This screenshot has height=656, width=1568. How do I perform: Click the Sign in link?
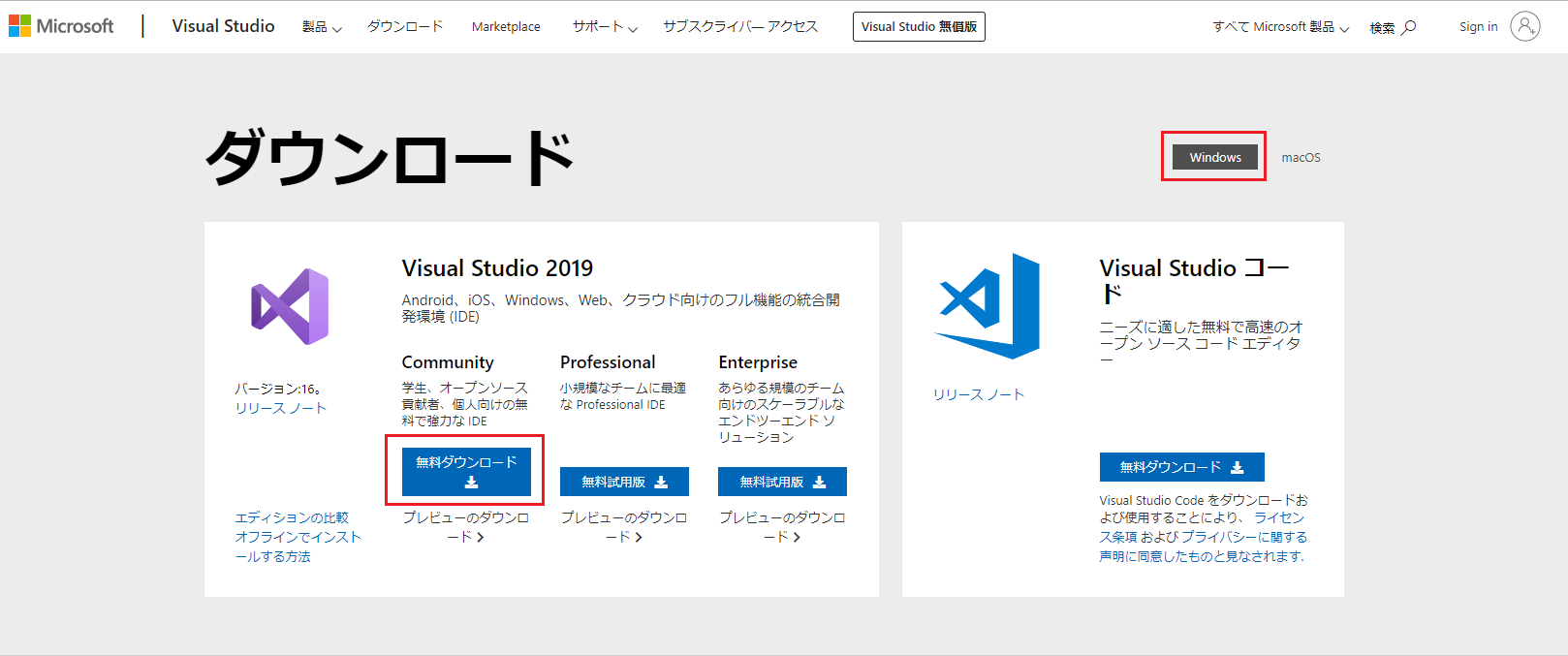[x=1478, y=27]
